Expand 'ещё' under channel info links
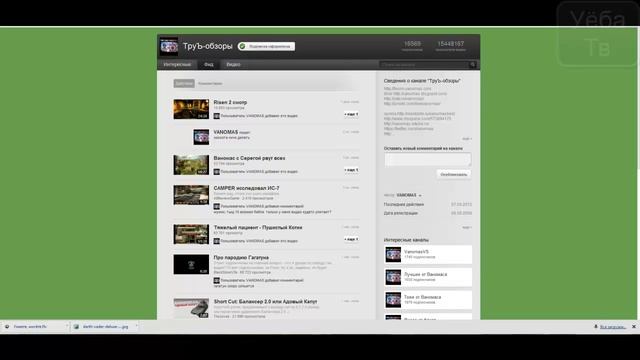Image resolution: width=640 pixels, height=360 pixels. click(467, 139)
